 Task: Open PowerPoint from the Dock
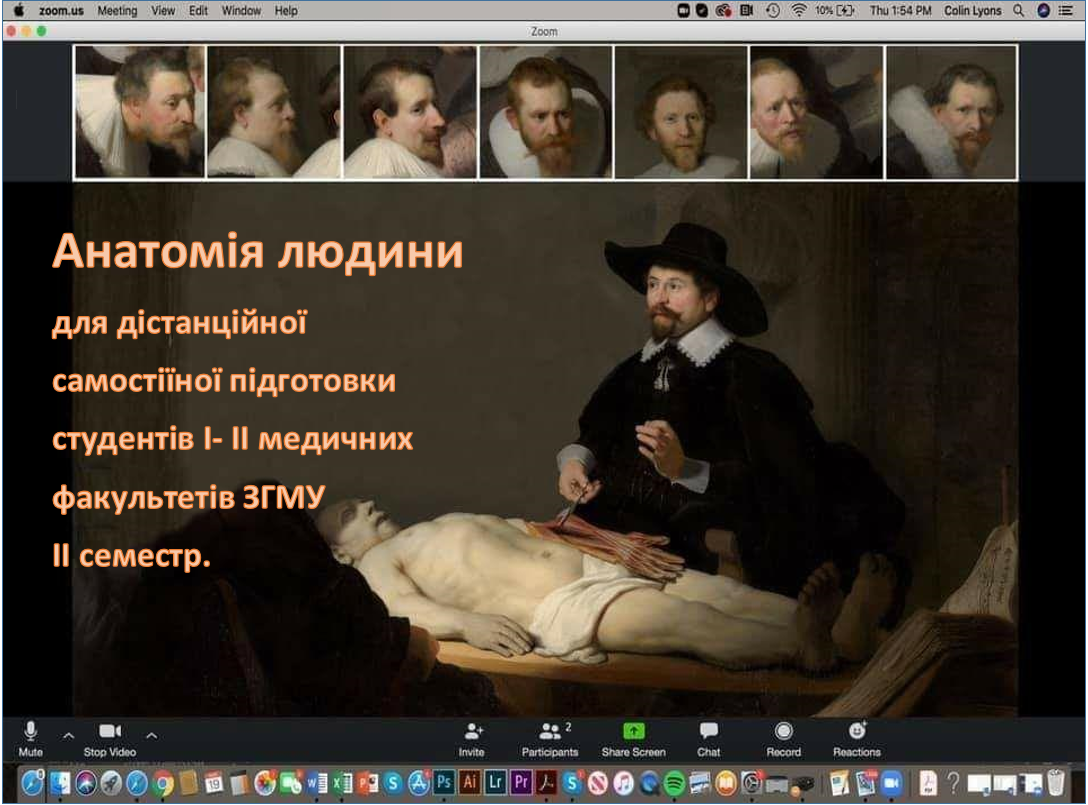[x=368, y=783]
